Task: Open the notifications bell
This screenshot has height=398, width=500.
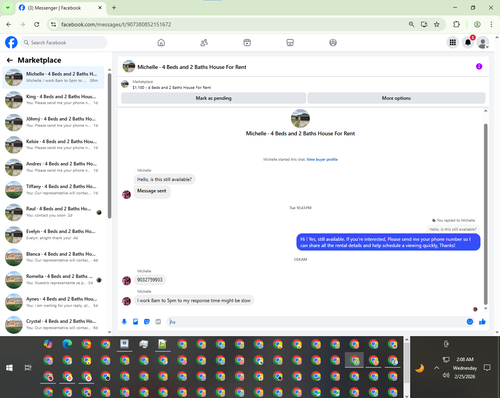Action: 468,42
